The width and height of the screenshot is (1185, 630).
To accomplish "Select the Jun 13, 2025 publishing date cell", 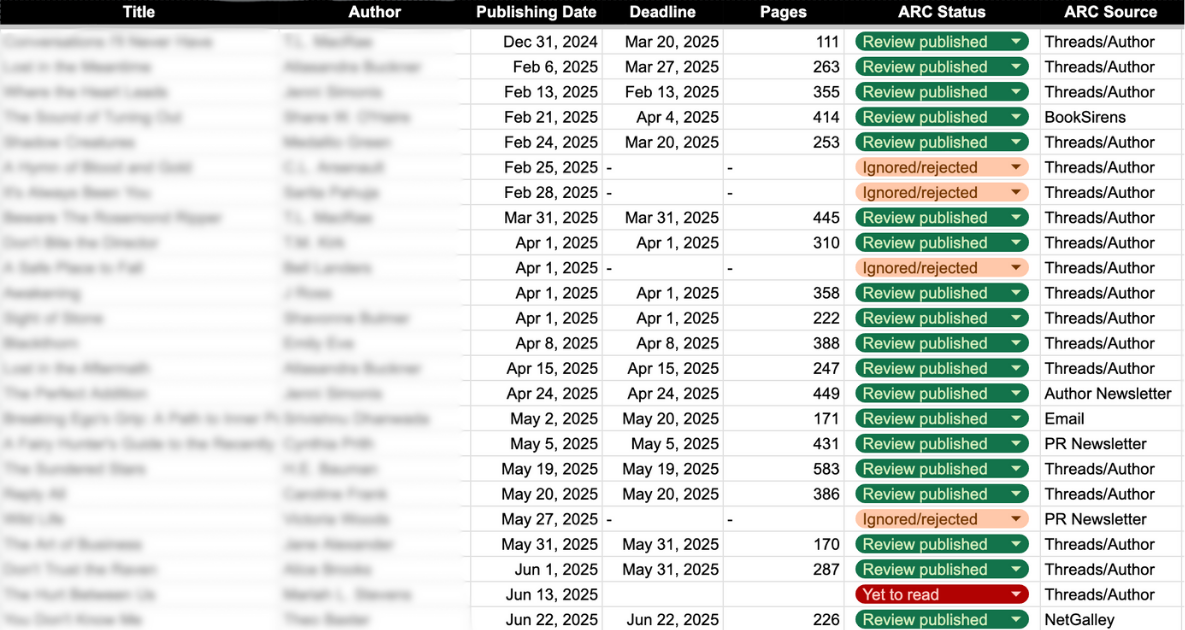I will tap(551, 595).
